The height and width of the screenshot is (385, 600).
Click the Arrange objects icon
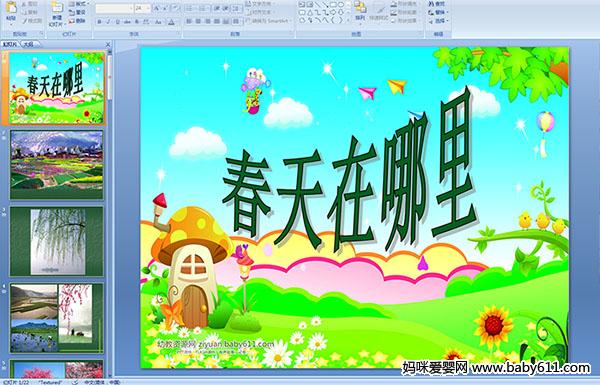click(x=360, y=11)
